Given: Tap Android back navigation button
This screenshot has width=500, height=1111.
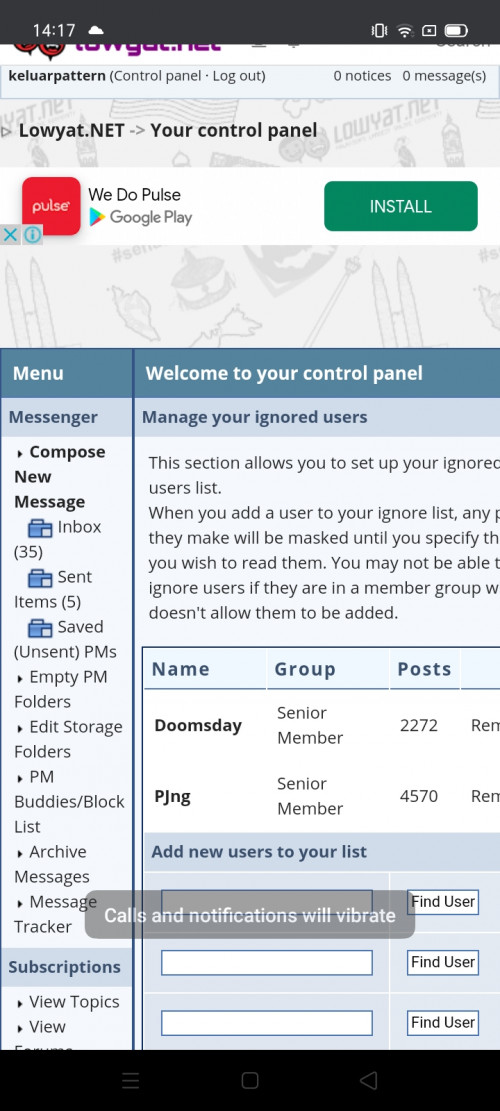Looking at the screenshot, I should tap(368, 1080).
